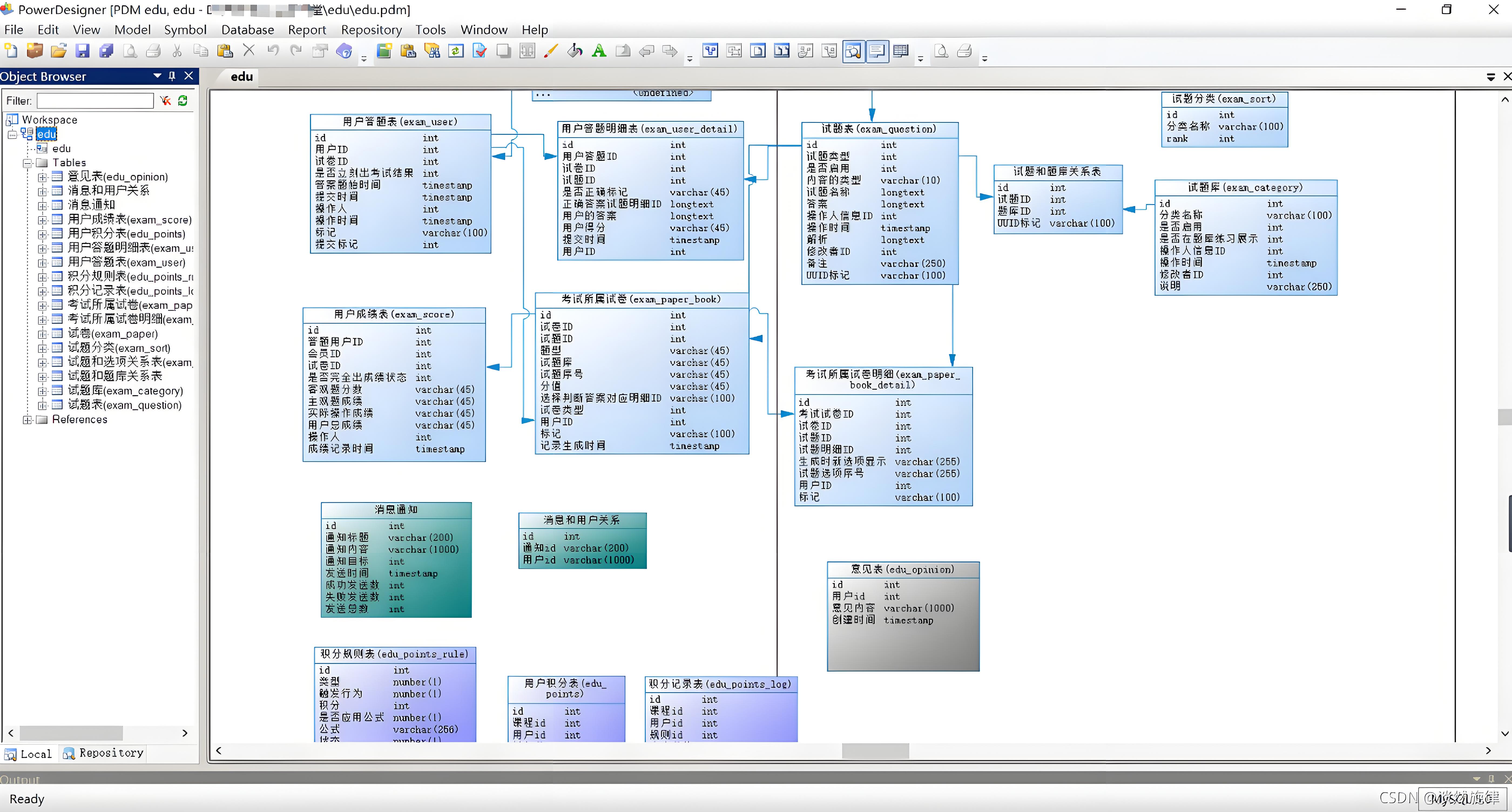Select the 试题分类(exam_sort) table in the diagram
This screenshot has height=812, width=1512.
[x=1224, y=119]
